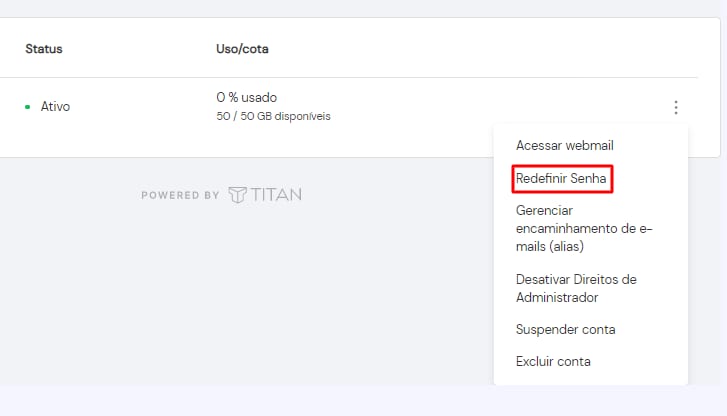Choose Gerenciar encaminhamento de e-mails (alias)
Screen dimensions: 727x416
click(583, 228)
